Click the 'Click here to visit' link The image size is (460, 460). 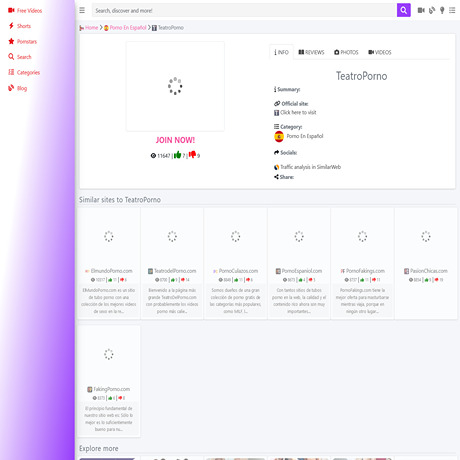pyautogui.click(x=298, y=112)
